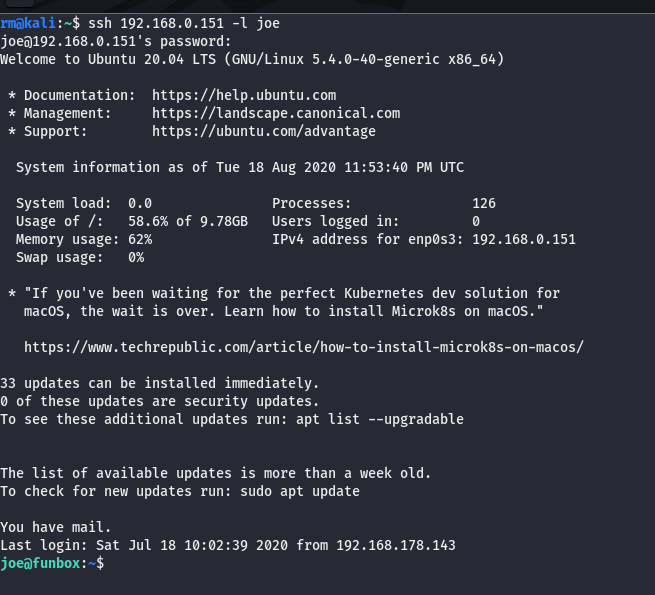
Task: Open the techrepublic.com Microk8s article link
Action: (303, 347)
